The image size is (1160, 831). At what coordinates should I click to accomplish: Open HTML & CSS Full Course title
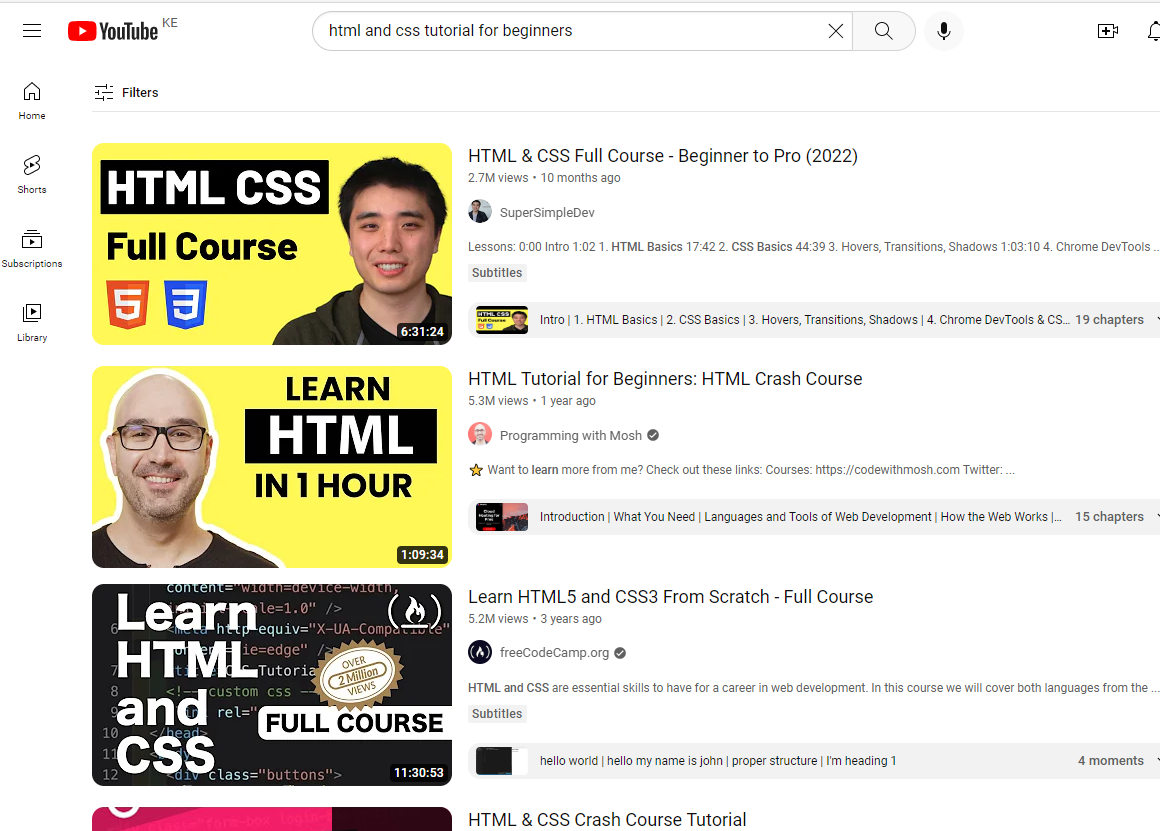663,156
